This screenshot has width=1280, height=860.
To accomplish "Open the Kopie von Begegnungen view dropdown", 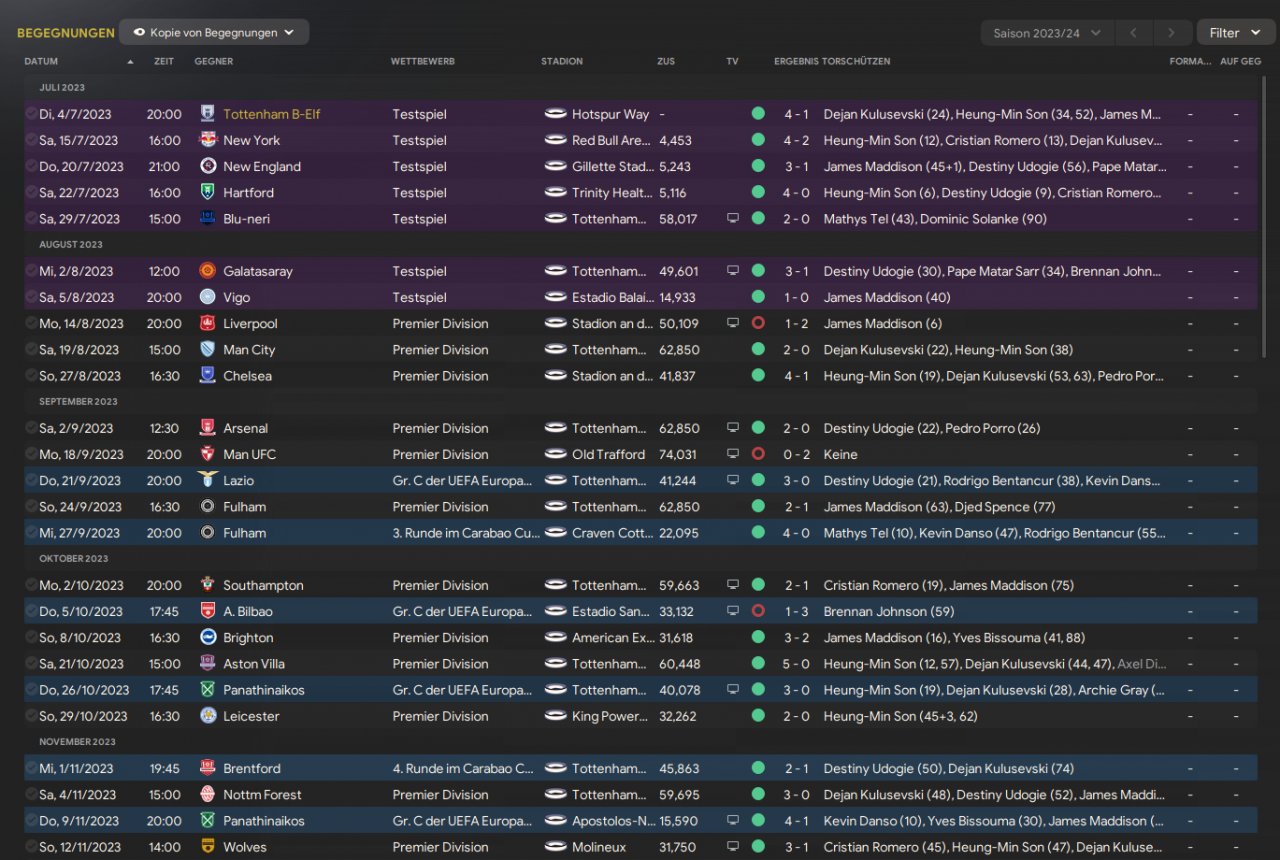I will tap(214, 32).
